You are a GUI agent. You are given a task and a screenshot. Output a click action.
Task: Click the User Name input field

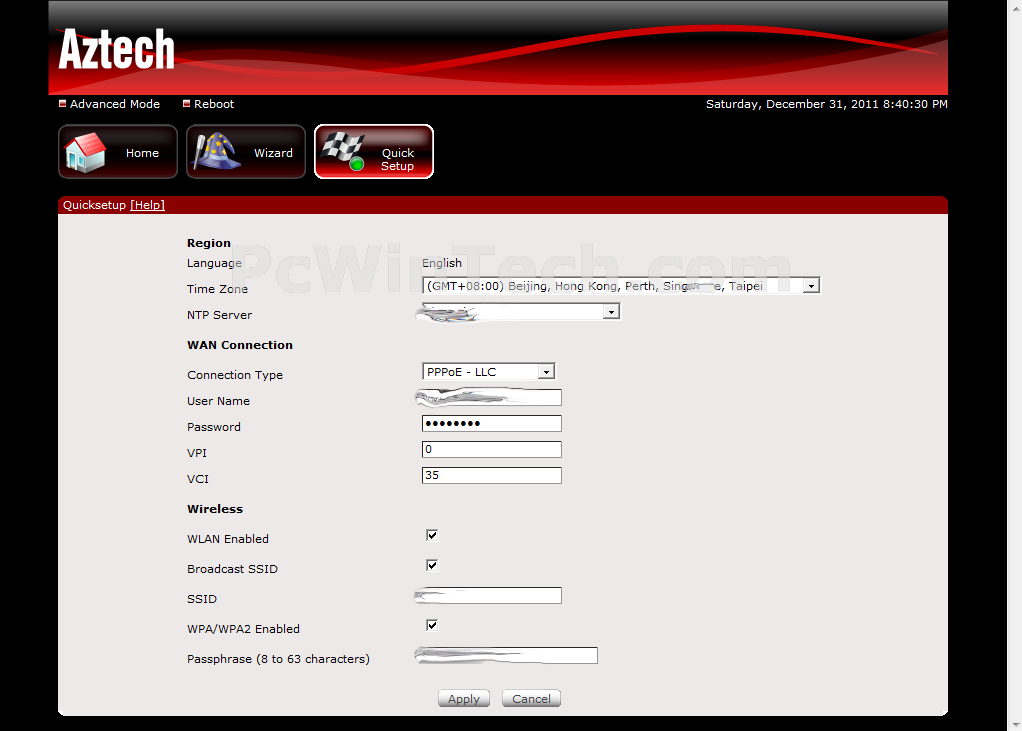pyautogui.click(x=491, y=397)
